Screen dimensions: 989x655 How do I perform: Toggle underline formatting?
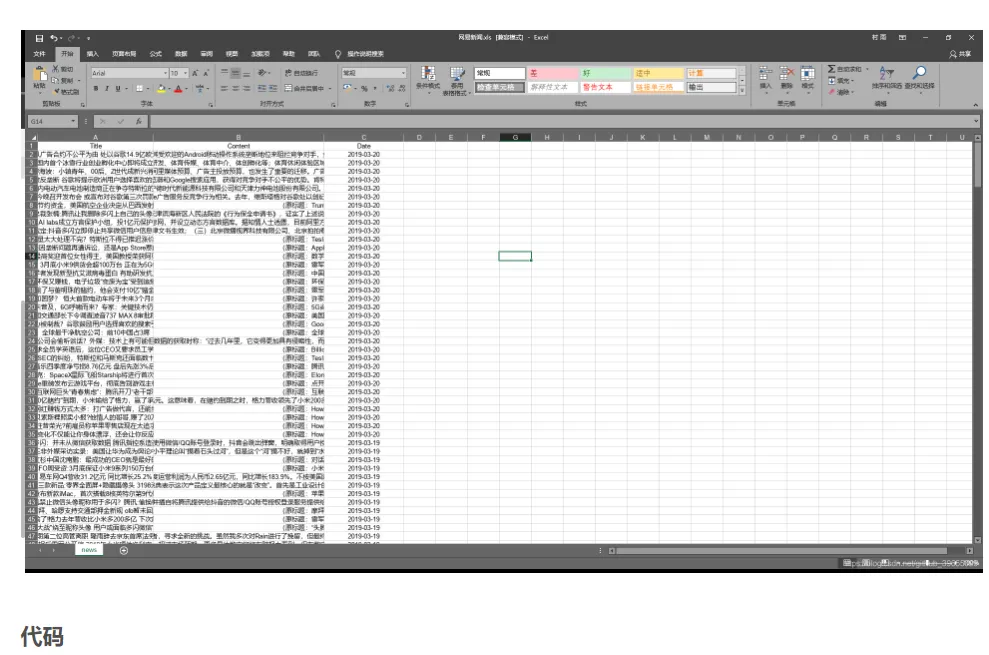(x=117, y=89)
